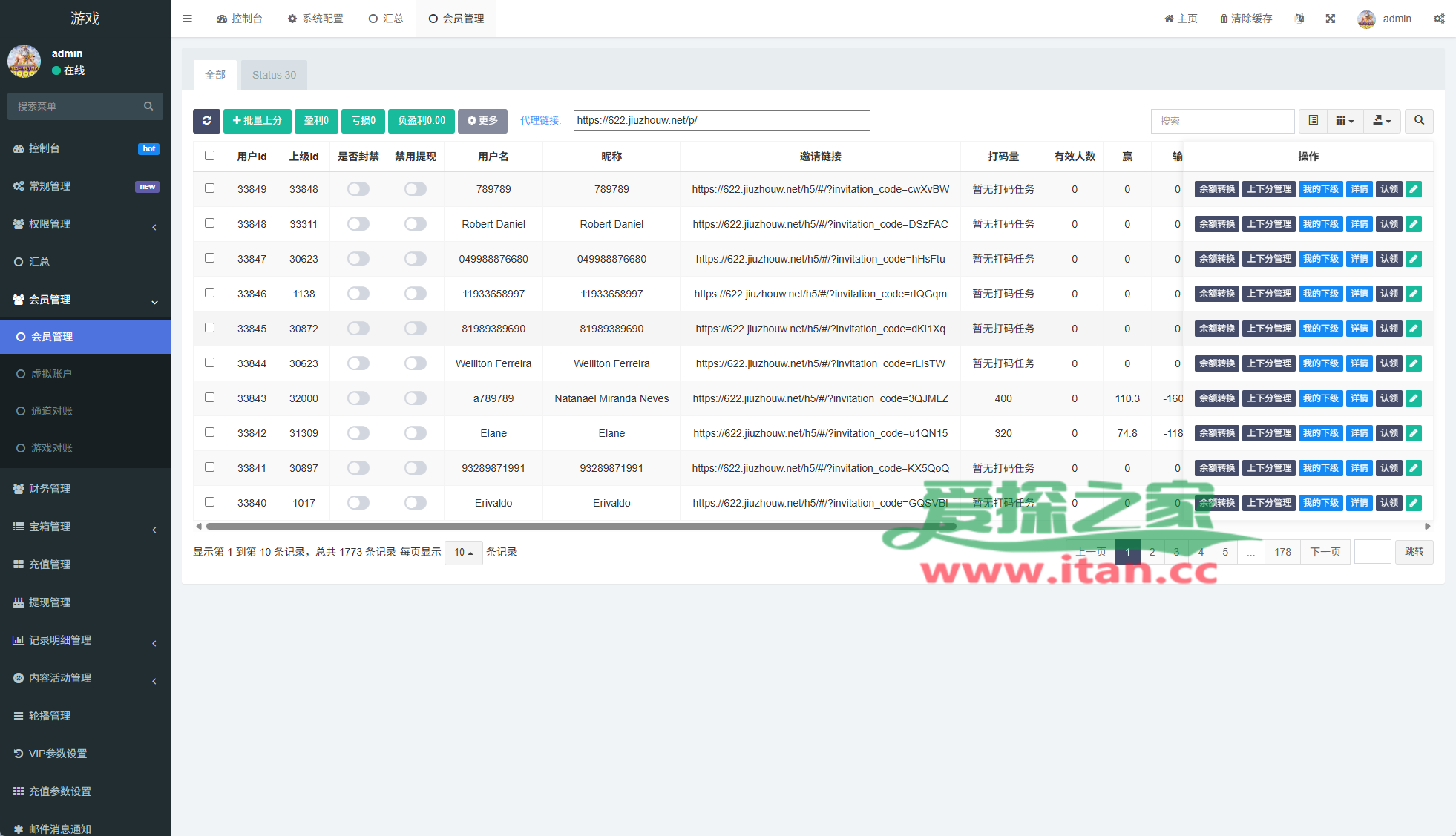Click 详情 for user 33842
Screen dimensions: 1456x836
click(x=1360, y=433)
